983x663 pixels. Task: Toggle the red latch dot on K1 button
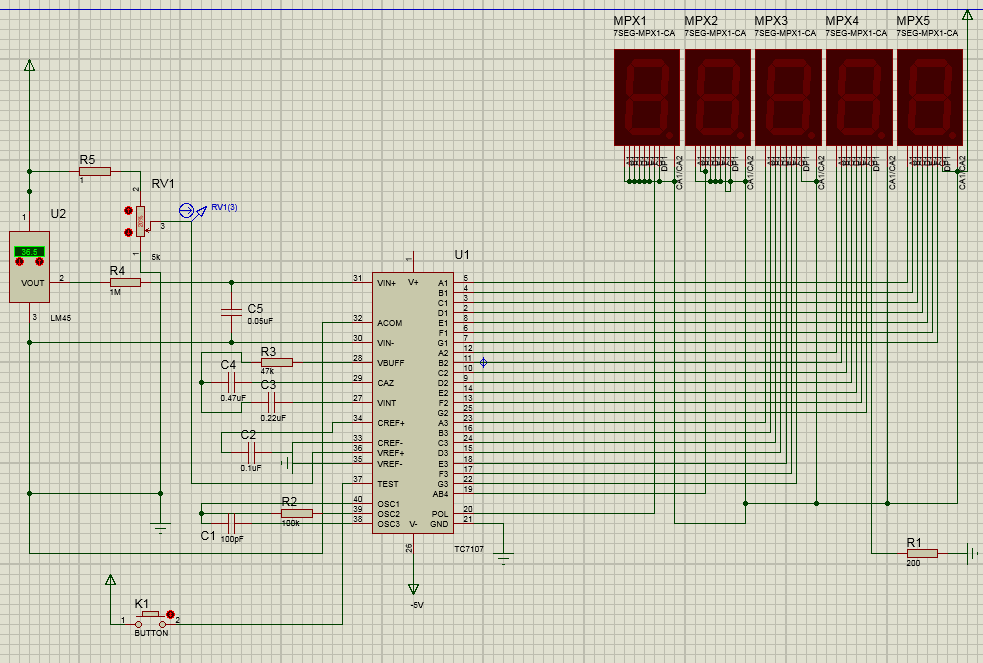point(171,615)
